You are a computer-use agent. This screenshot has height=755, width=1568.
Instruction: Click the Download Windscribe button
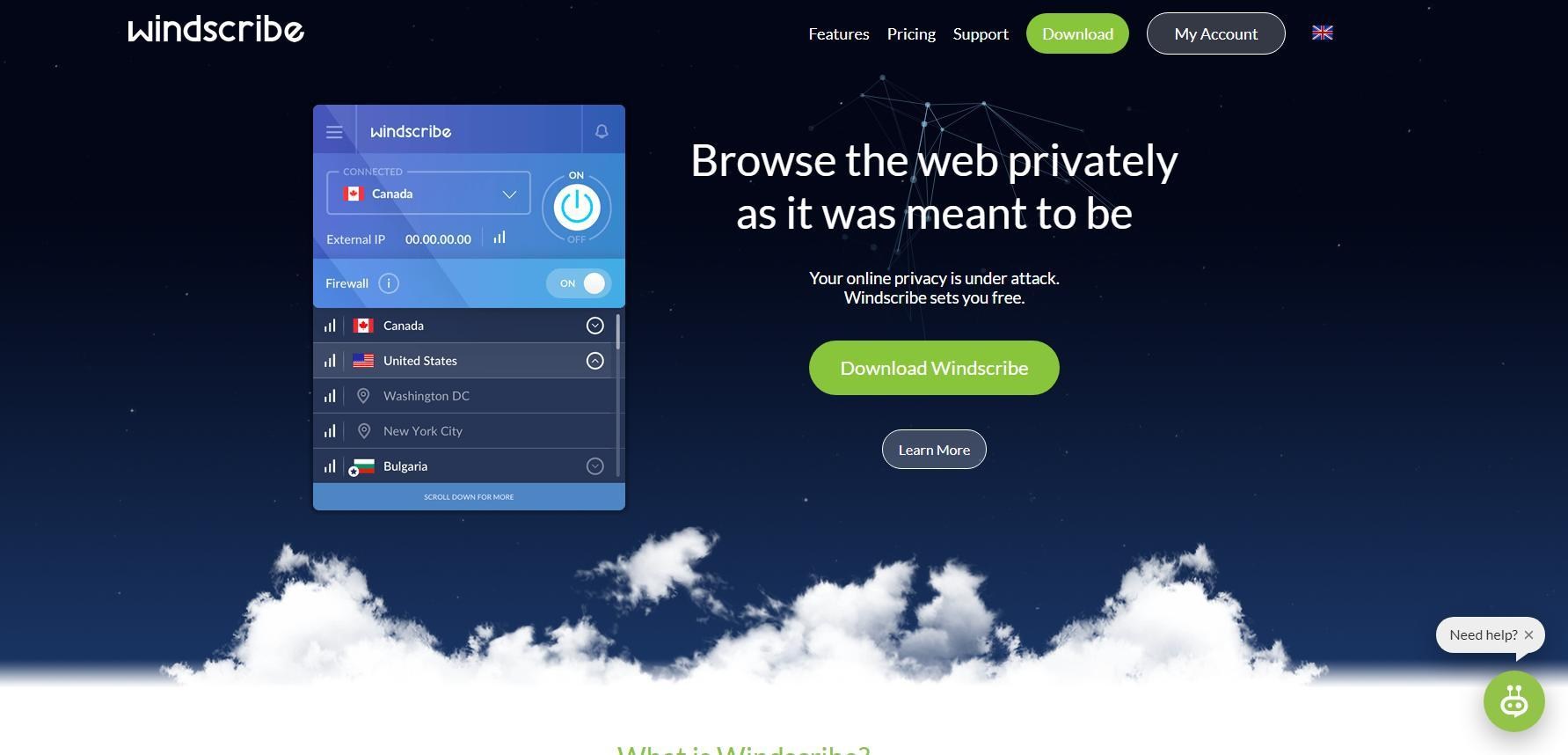pyautogui.click(x=934, y=368)
